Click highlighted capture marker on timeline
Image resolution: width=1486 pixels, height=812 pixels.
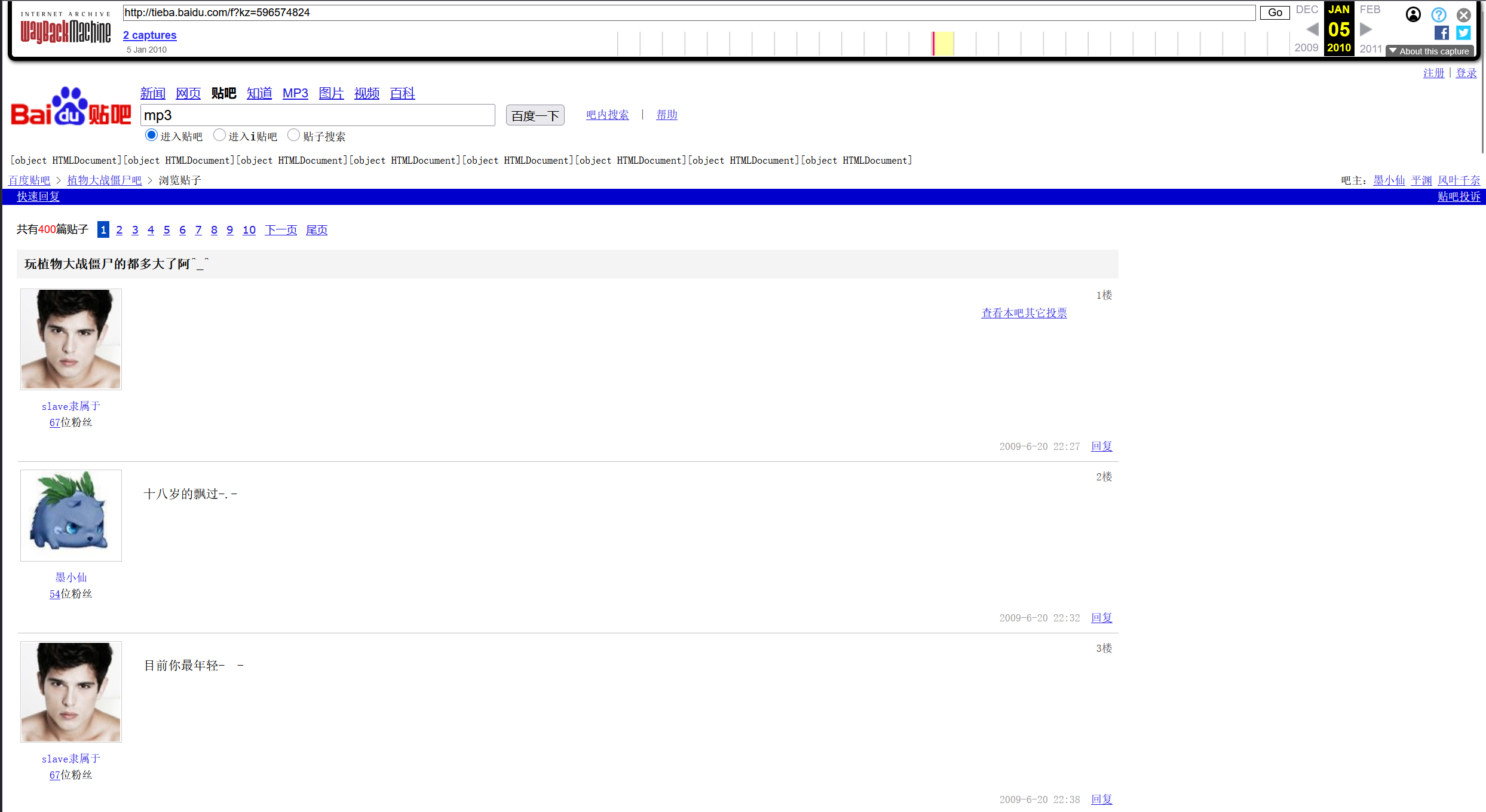(933, 44)
